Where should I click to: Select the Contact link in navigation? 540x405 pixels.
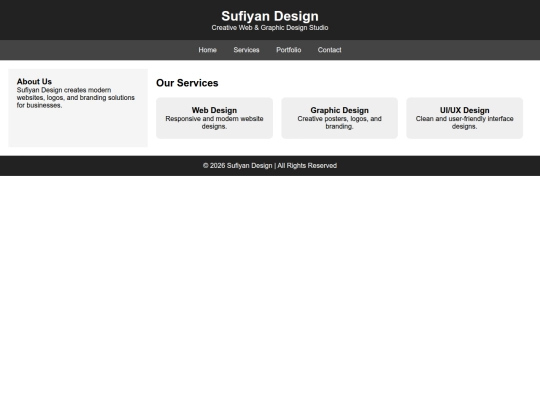(330, 50)
